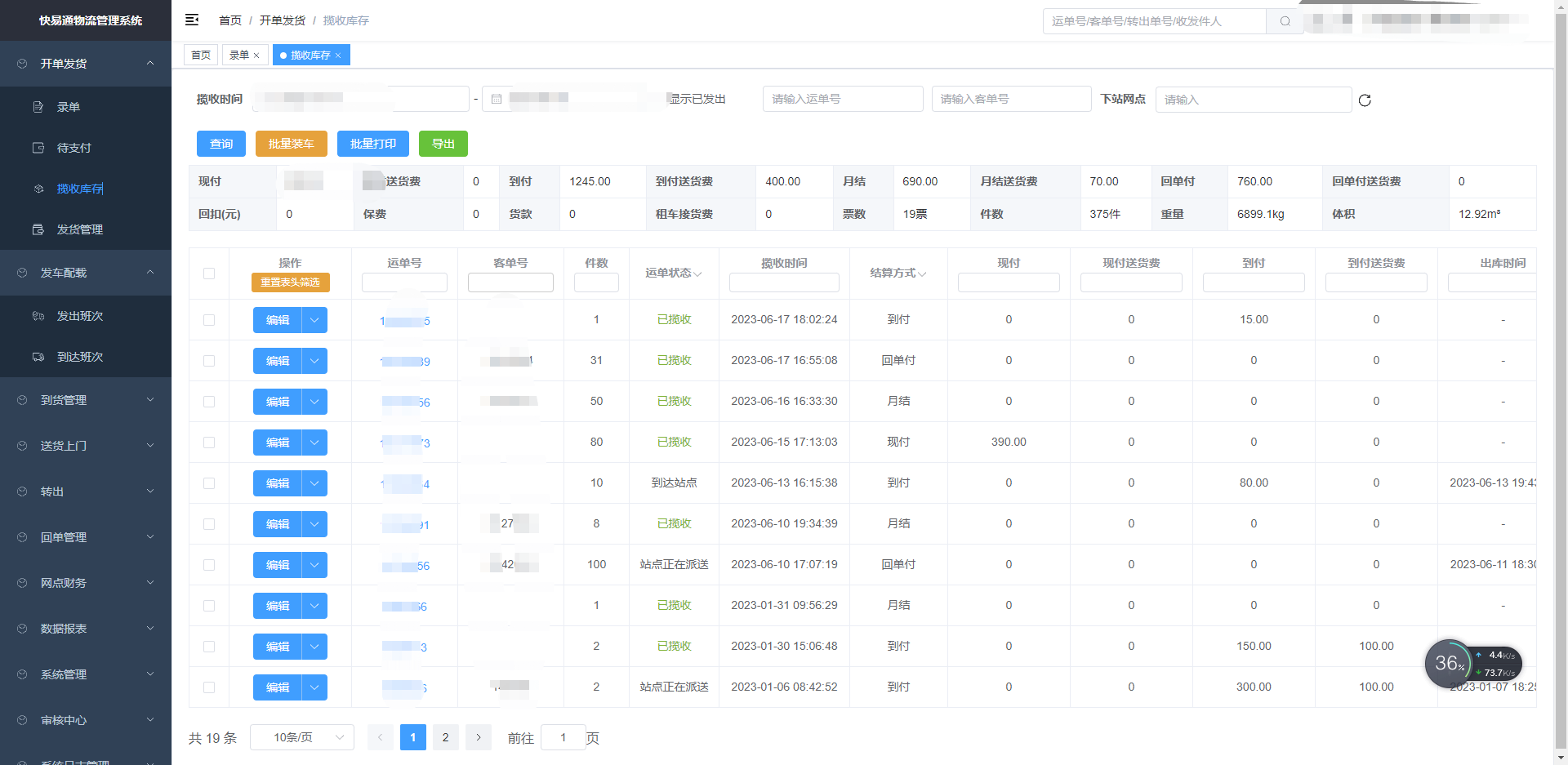Close the 录单 tab with its x

(x=256, y=56)
